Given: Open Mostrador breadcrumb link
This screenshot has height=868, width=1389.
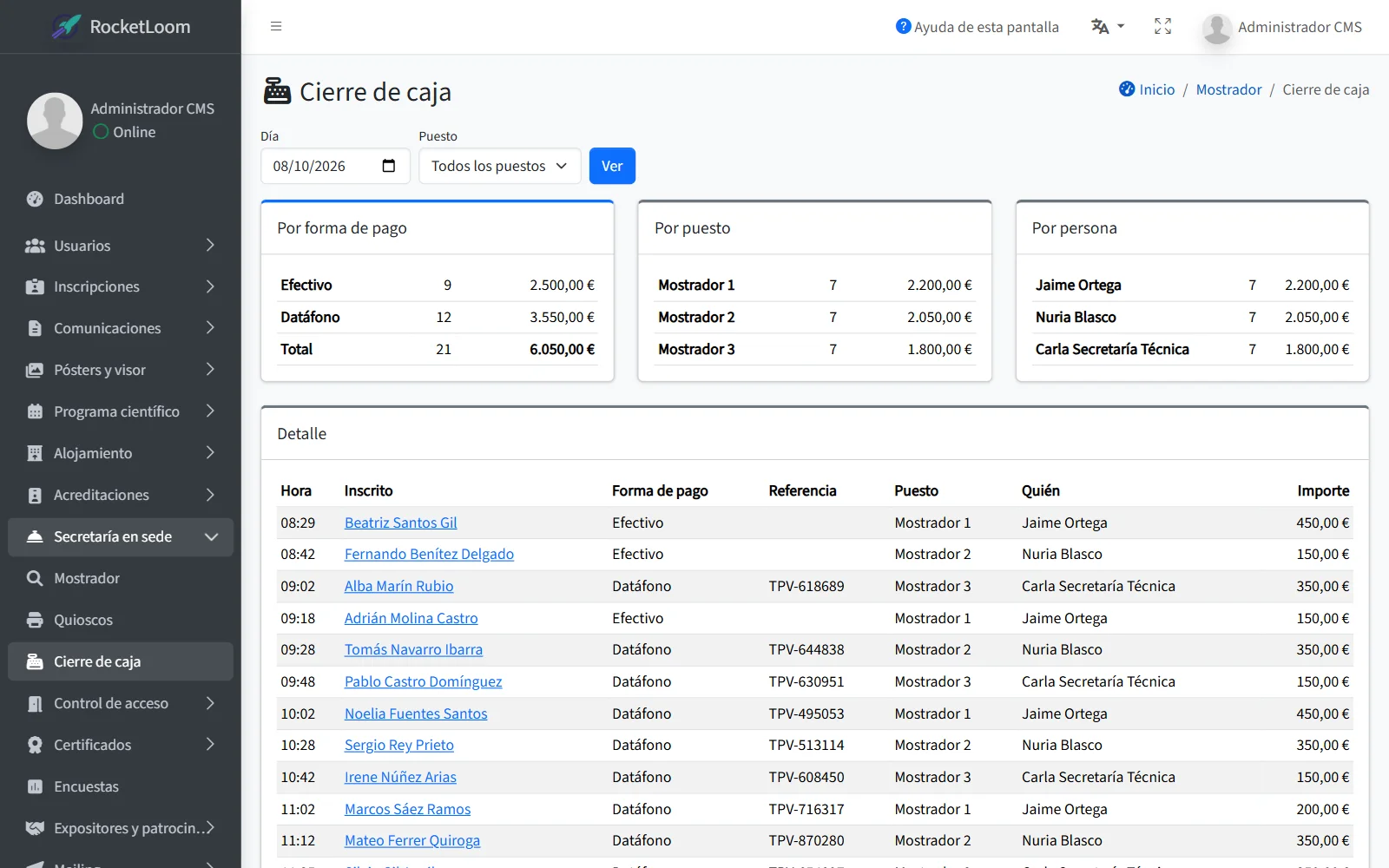Looking at the screenshot, I should (1228, 89).
